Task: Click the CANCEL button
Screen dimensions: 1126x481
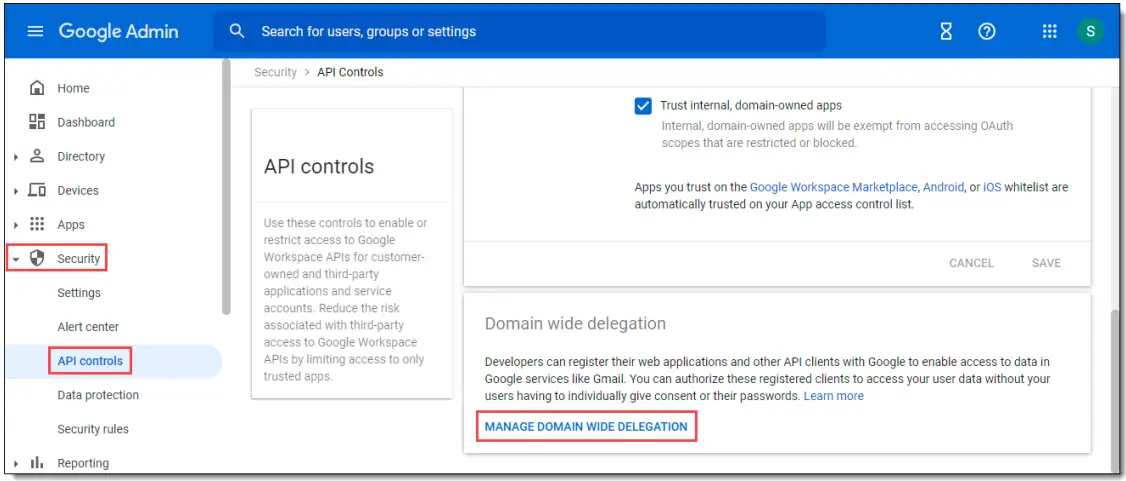Action: click(971, 263)
